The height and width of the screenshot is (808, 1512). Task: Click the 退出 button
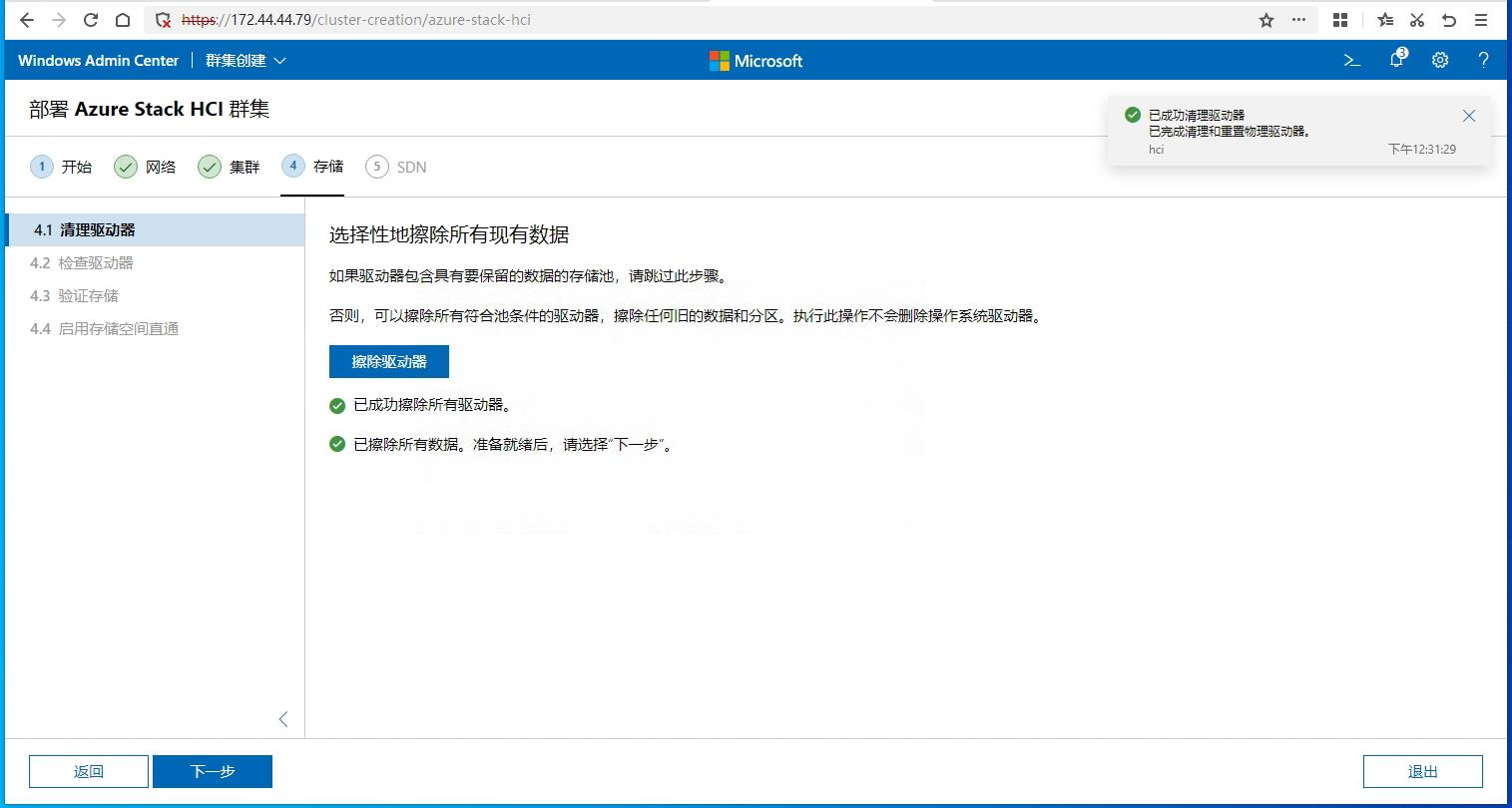tap(1423, 771)
